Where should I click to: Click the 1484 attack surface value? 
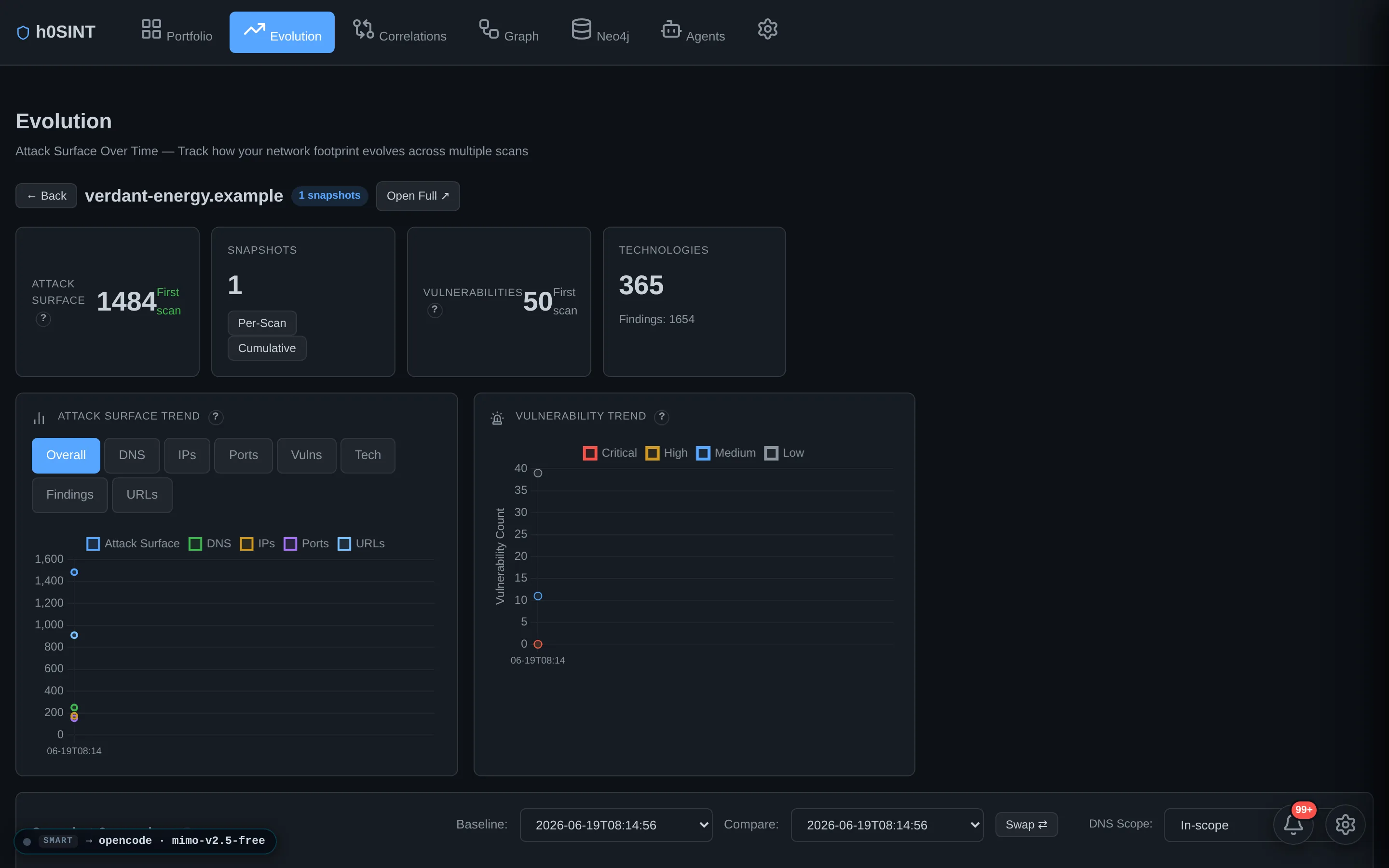(126, 301)
